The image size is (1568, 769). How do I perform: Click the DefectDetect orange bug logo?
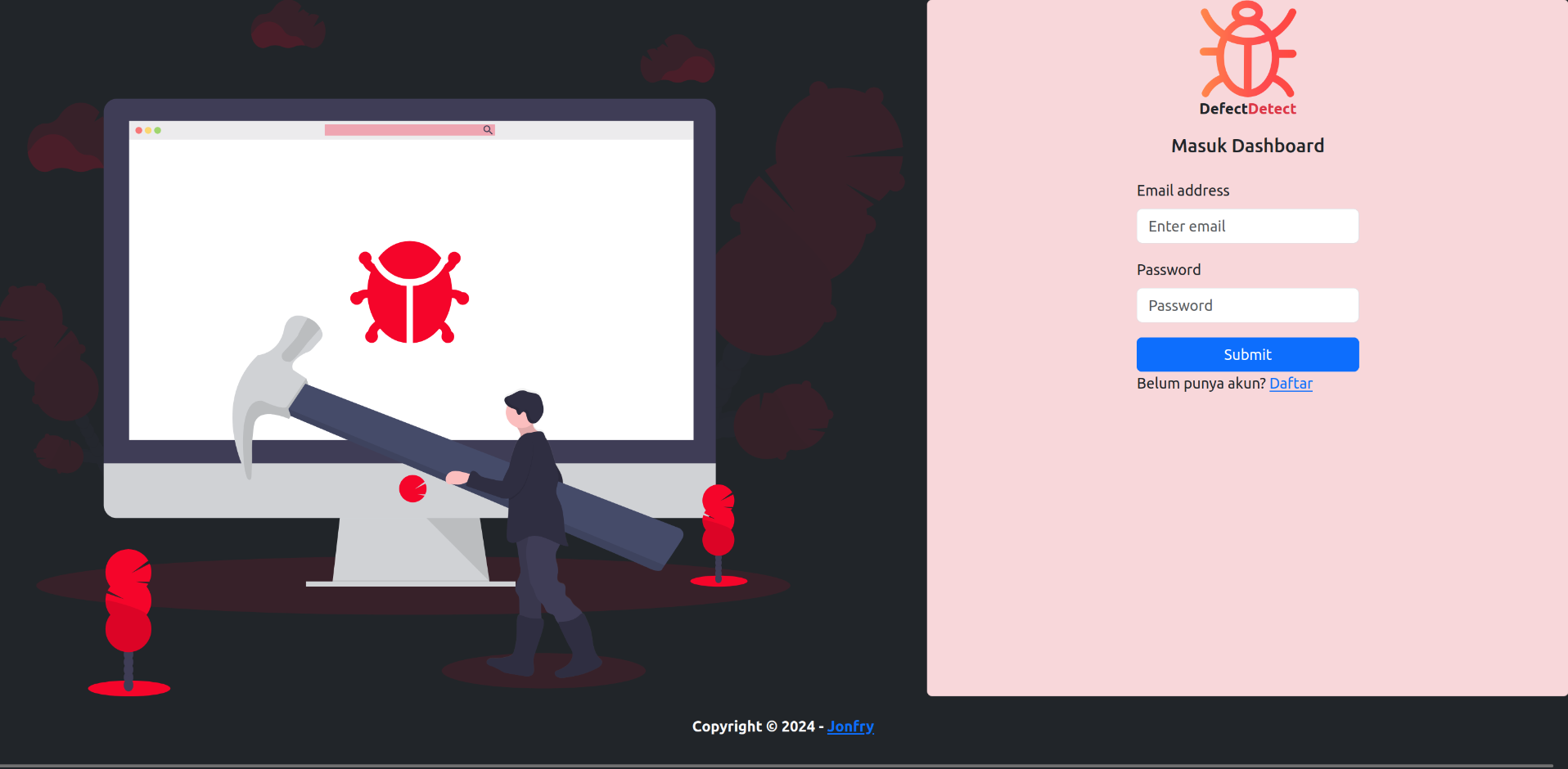1247,51
